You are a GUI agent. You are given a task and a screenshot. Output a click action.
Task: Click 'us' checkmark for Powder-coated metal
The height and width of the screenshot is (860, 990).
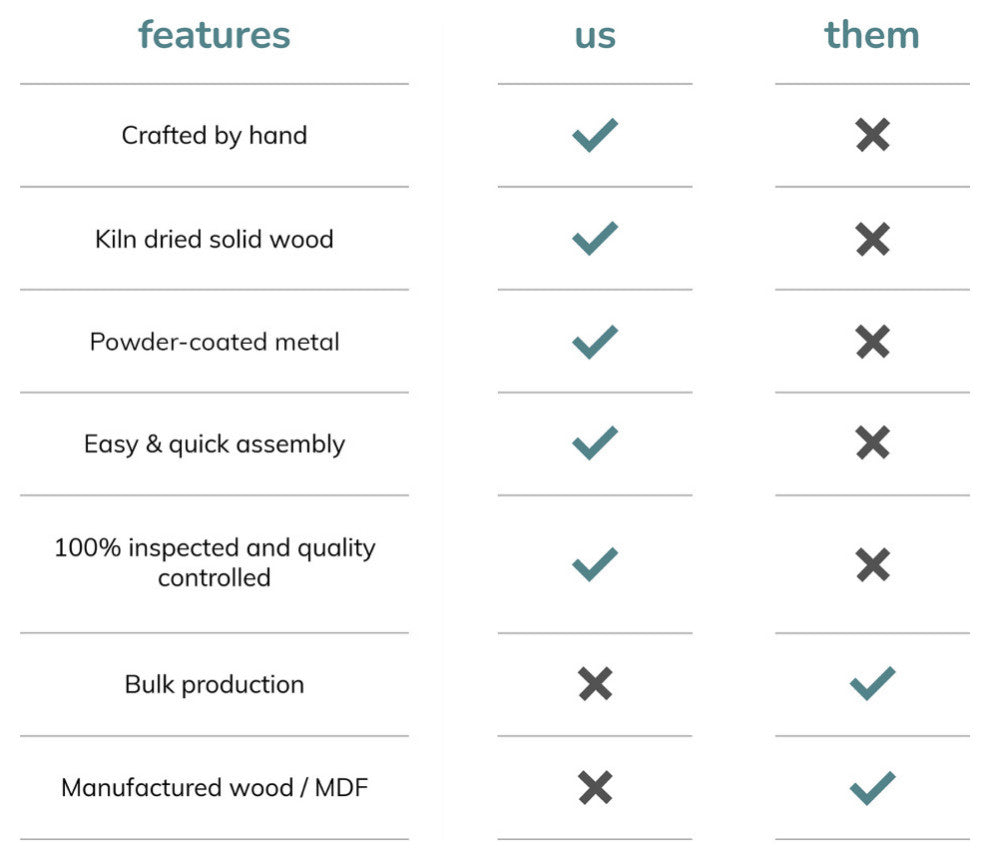(595, 342)
